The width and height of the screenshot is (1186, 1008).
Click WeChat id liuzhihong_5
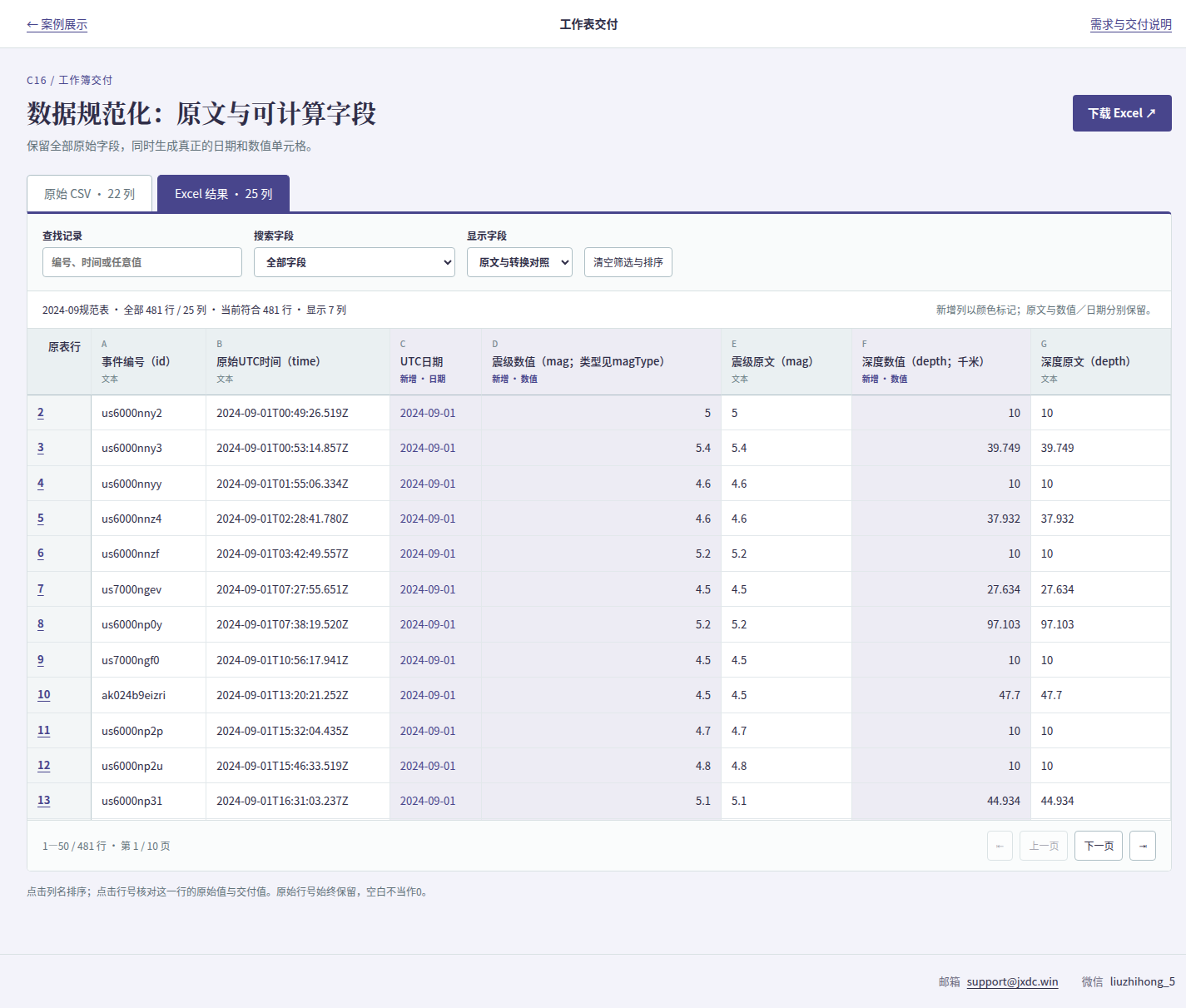[1142, 981]
